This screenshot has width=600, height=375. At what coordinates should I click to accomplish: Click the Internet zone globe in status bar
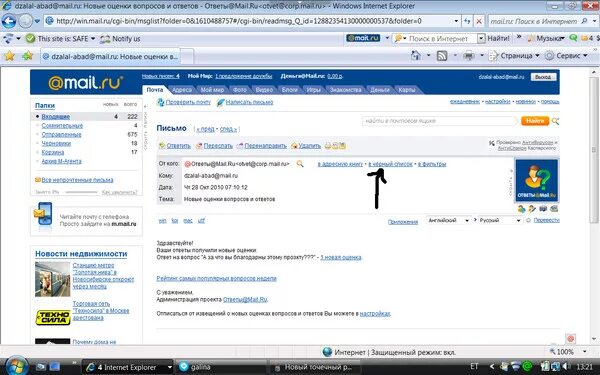327,352
